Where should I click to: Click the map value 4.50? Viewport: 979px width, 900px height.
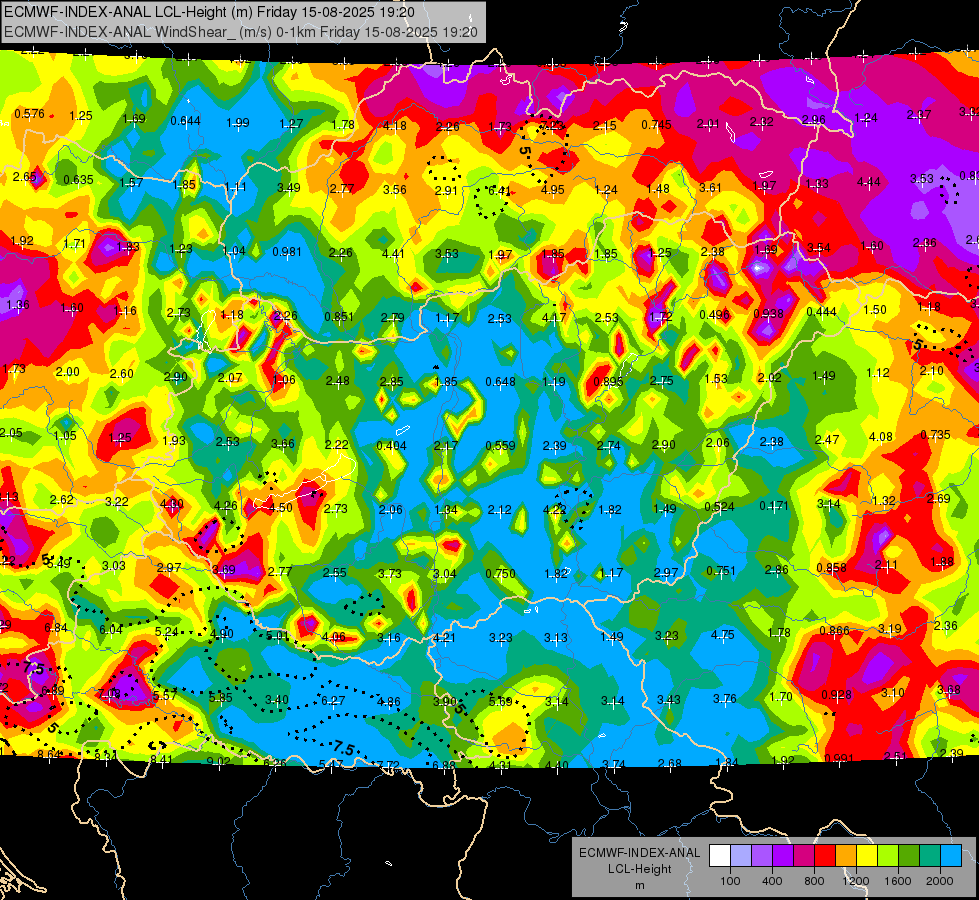point(280,508)
